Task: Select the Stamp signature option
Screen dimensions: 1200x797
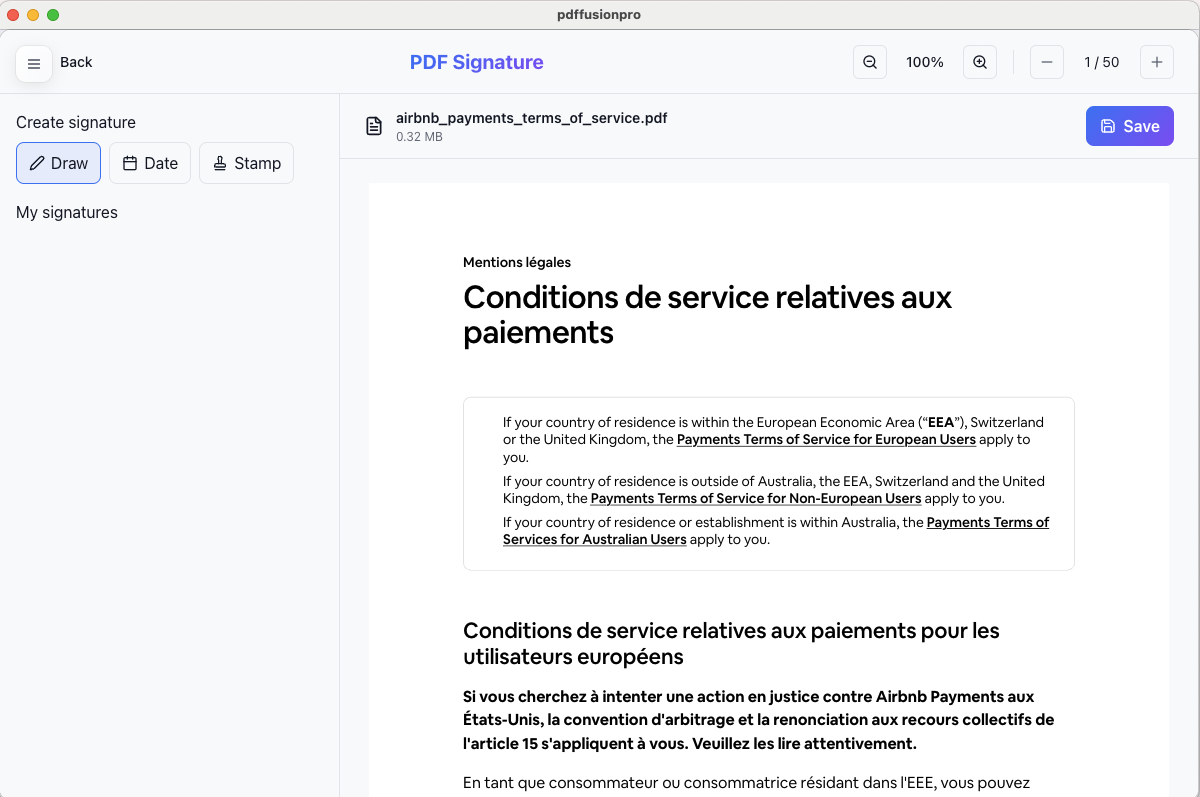Action: point(246,163)
